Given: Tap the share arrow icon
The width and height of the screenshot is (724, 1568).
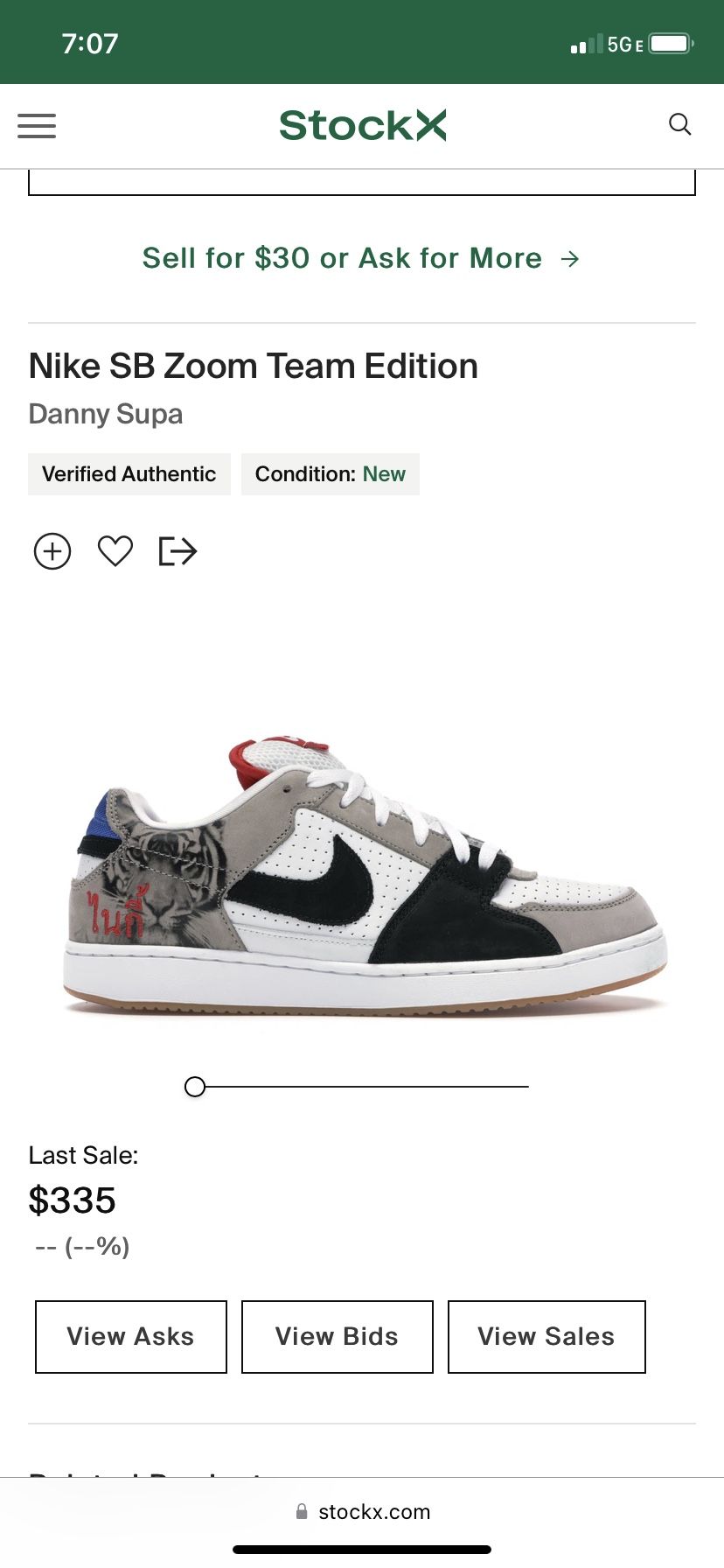Looking at the screenshot, I should [x=178, y=551].
